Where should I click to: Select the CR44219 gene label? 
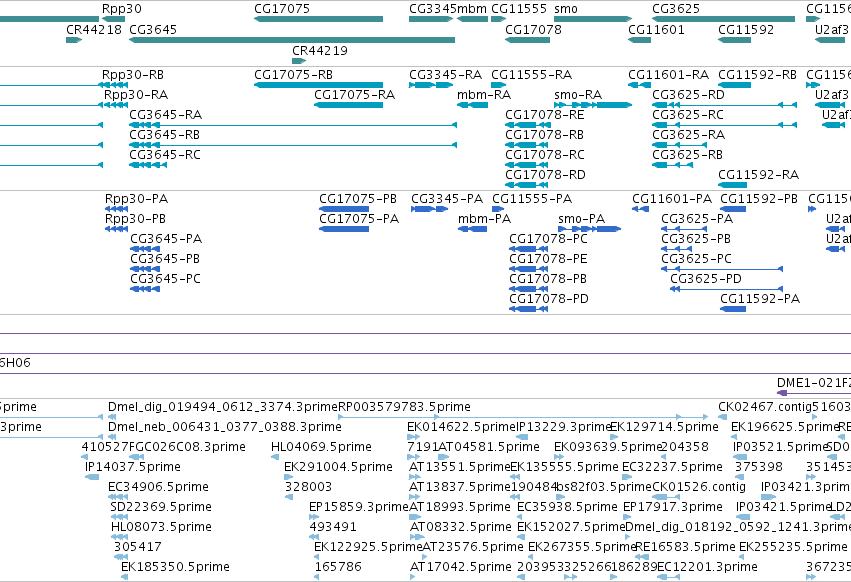click(x=320, y=50)
